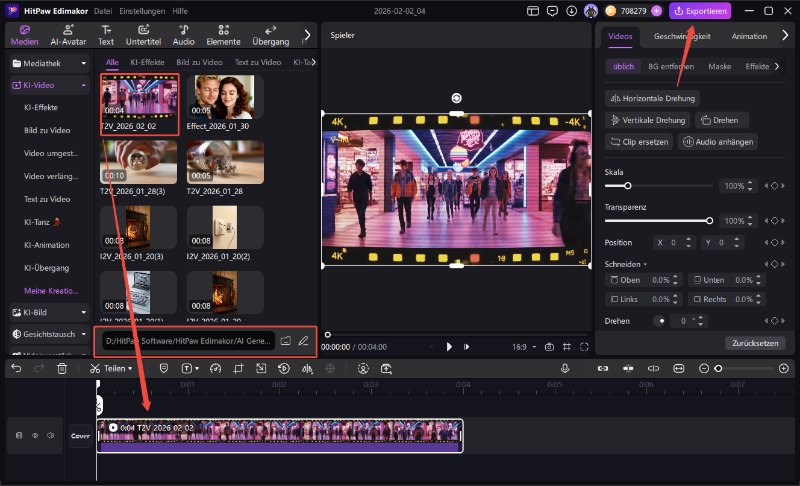
Task: Toggle the player grid overlay icon
Action: pyautogui.click(x=567, y=347)
